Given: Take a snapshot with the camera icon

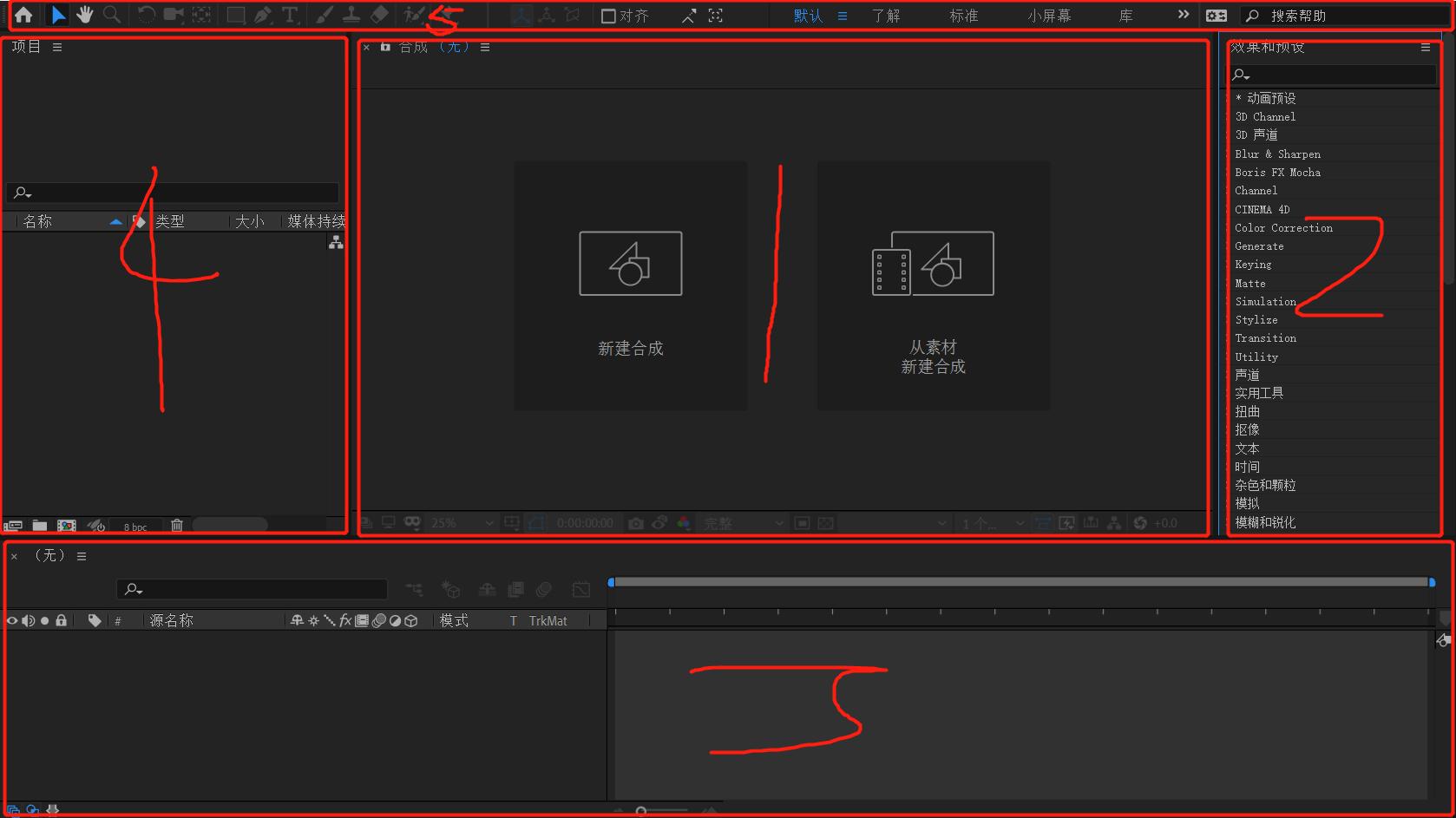Looking at the screenshot, I should pos(636,523).
